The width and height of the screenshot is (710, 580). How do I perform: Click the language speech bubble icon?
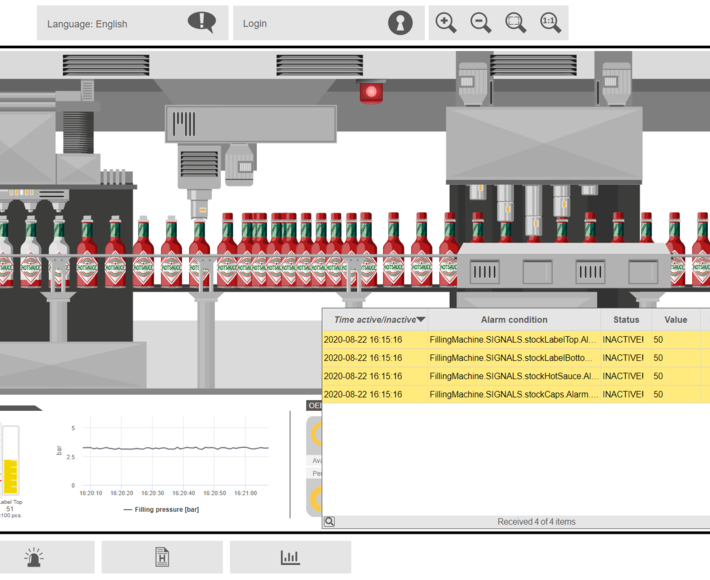[201, 22]
